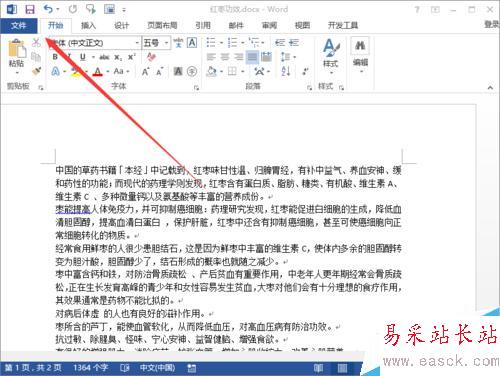Viewport: 500px width, 376px height.
Task: Click the Bullets list icon
Action: pos(211,43)
